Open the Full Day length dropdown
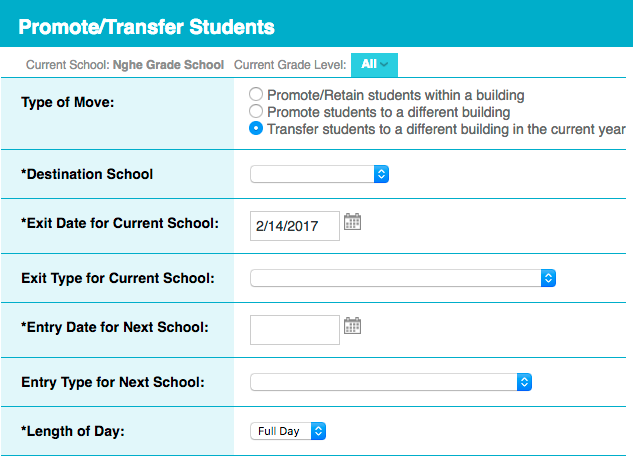 click(288, 431)
